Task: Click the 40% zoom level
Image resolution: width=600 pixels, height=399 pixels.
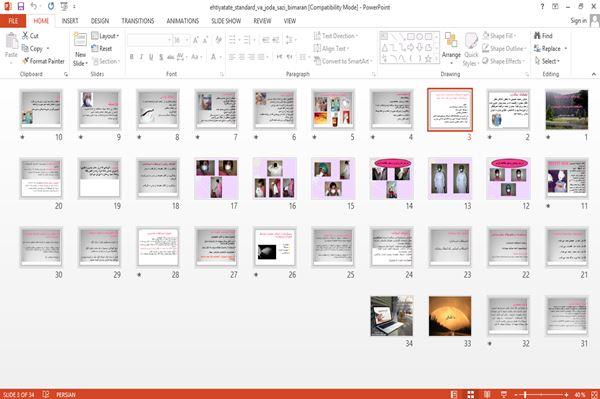Action: [580, 394]
